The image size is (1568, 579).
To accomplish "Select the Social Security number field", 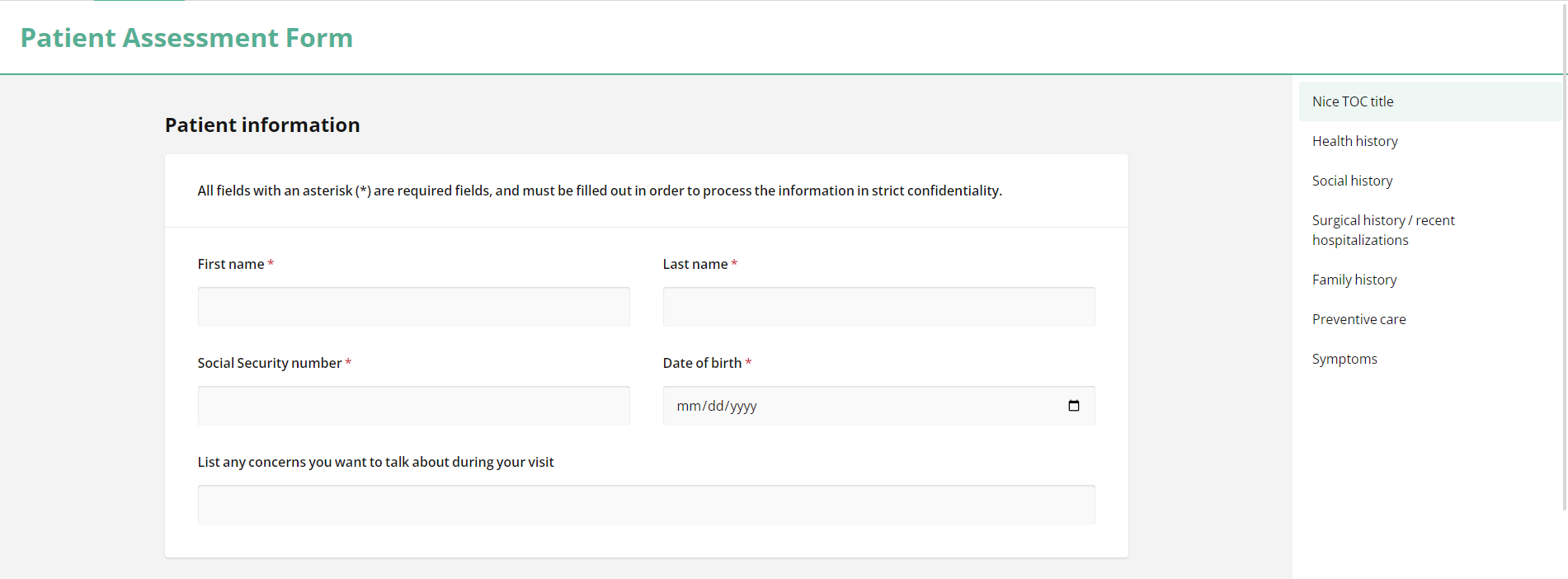I will [413, 405].
